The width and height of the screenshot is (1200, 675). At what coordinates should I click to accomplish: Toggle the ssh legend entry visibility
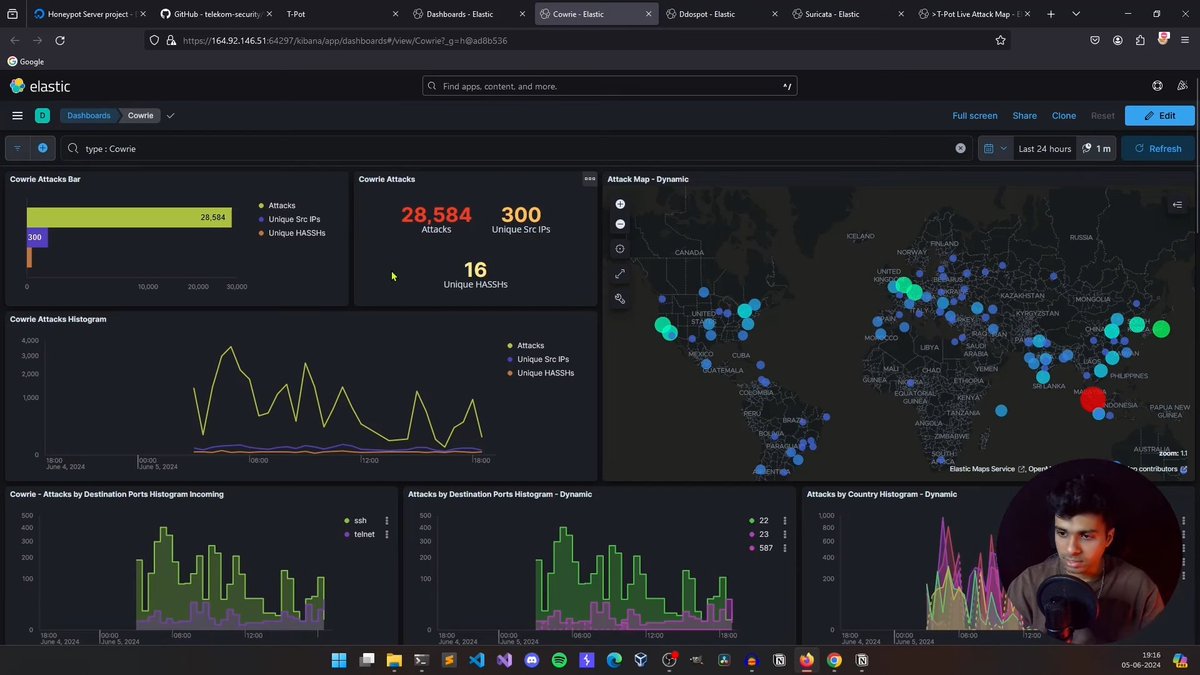pos(360,520)
